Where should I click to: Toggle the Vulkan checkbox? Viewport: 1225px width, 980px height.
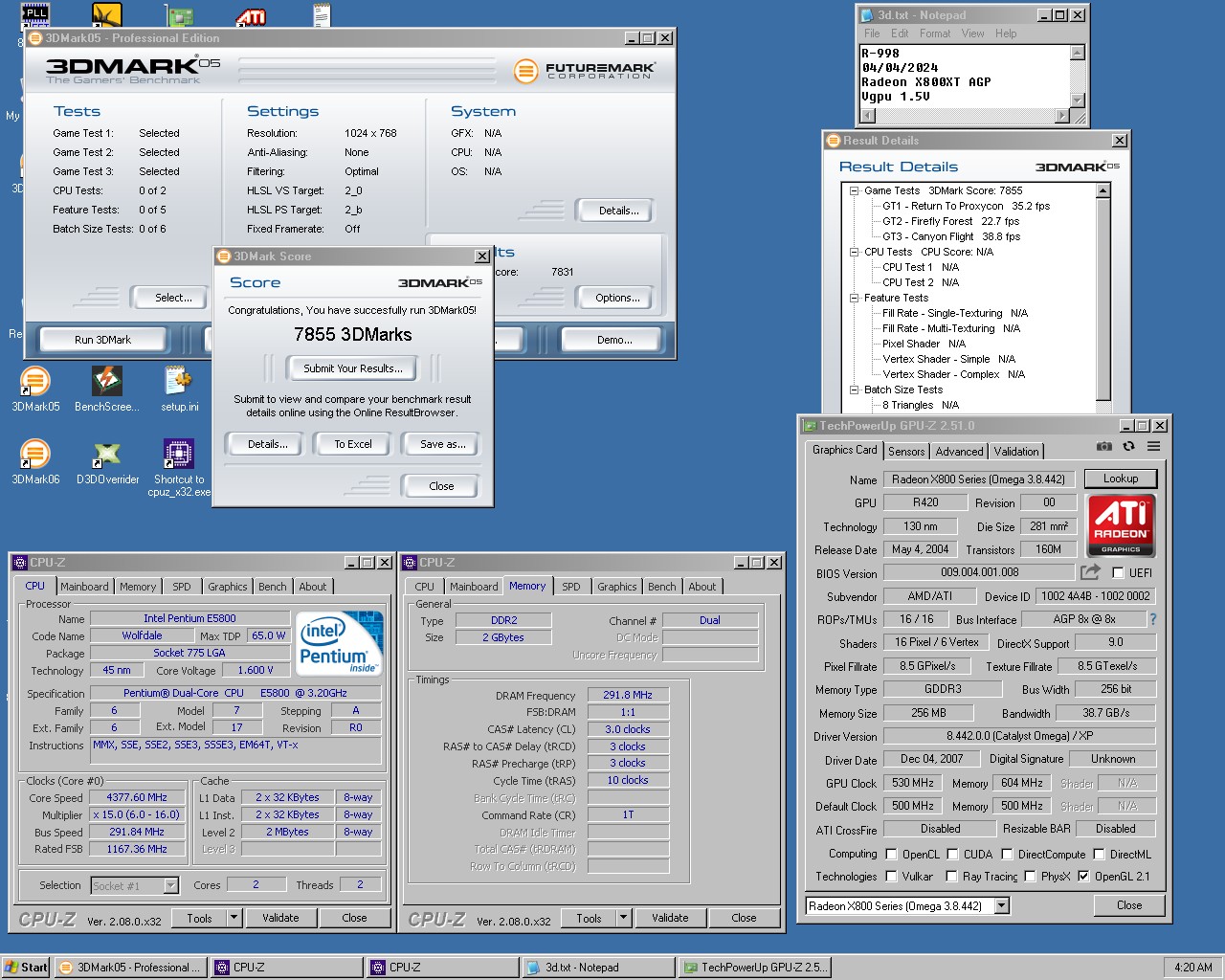pyautogui.click(x=892, y=877)
